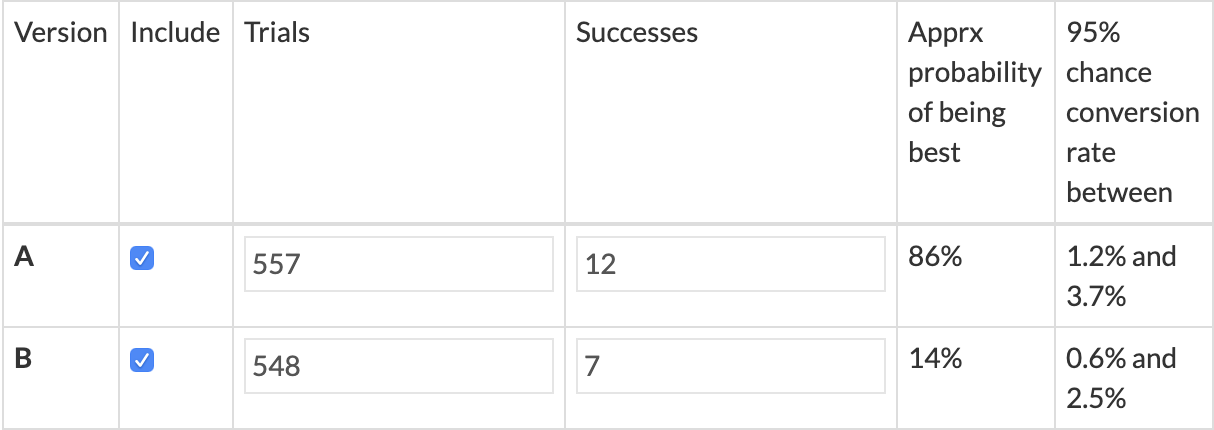Screen dimensions: 1214x430
Task: Select the Version A row label
Action: [25, 257]
